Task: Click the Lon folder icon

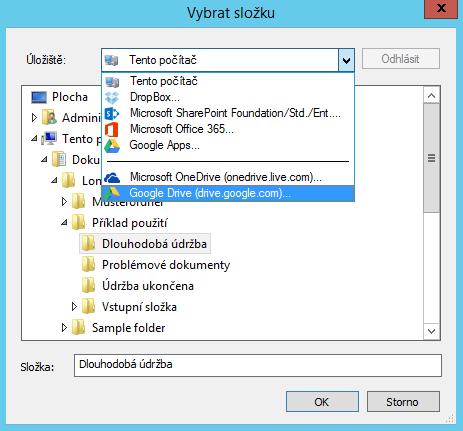Action: pyautogui.click(x=69, y=180)
